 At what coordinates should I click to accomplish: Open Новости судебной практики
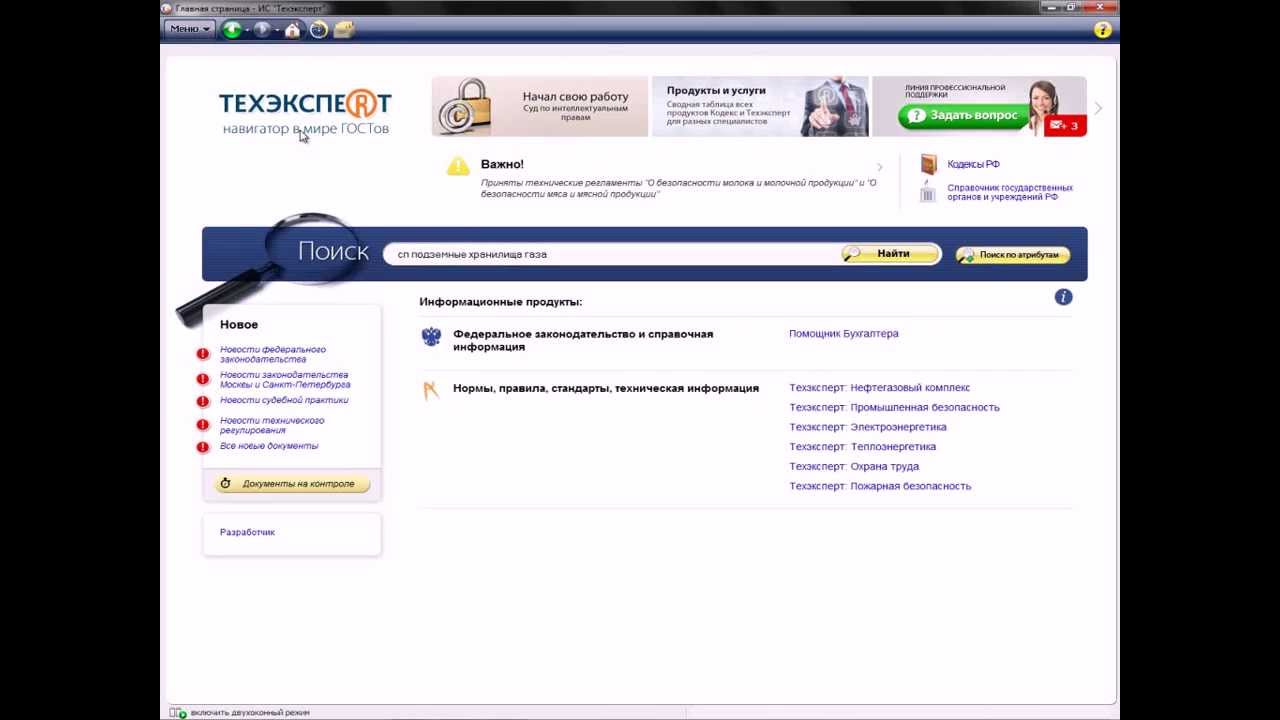point(284,400)
